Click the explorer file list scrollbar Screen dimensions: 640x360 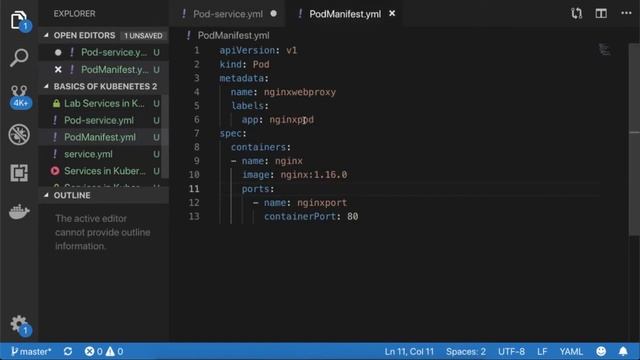pyautogui.click(x=165, y=136)
